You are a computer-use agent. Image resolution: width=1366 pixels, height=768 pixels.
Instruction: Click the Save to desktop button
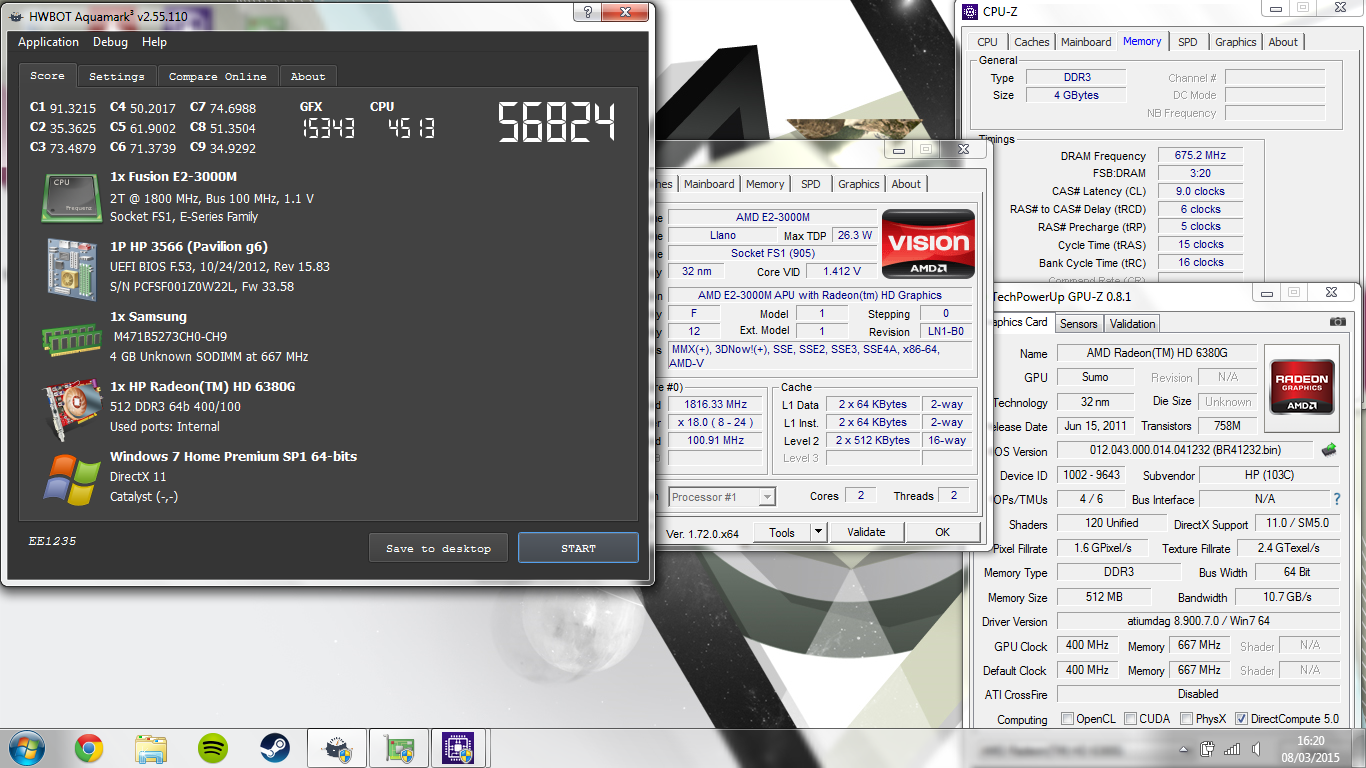click(x=438, y=548)
